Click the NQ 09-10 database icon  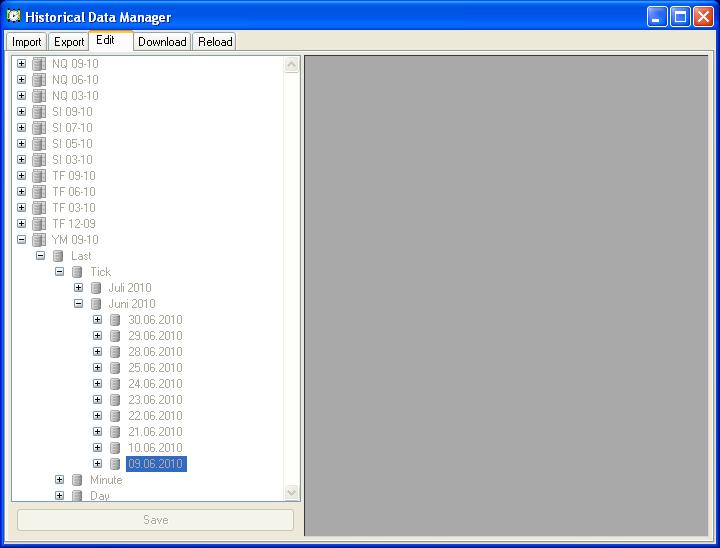pyautogui.click(x=39, y=63)
